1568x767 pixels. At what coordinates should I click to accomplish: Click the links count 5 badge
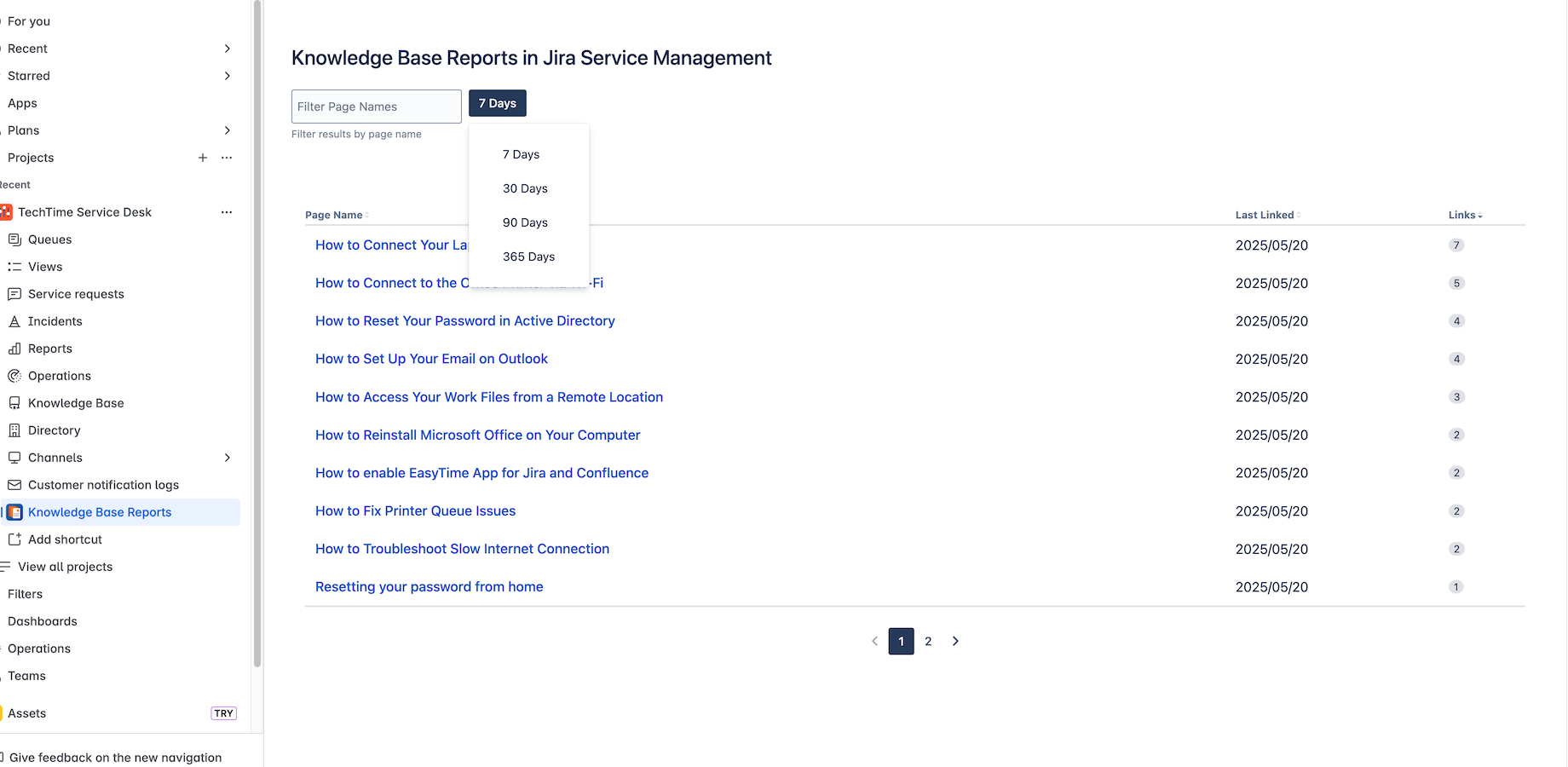tap(1456, 283)
